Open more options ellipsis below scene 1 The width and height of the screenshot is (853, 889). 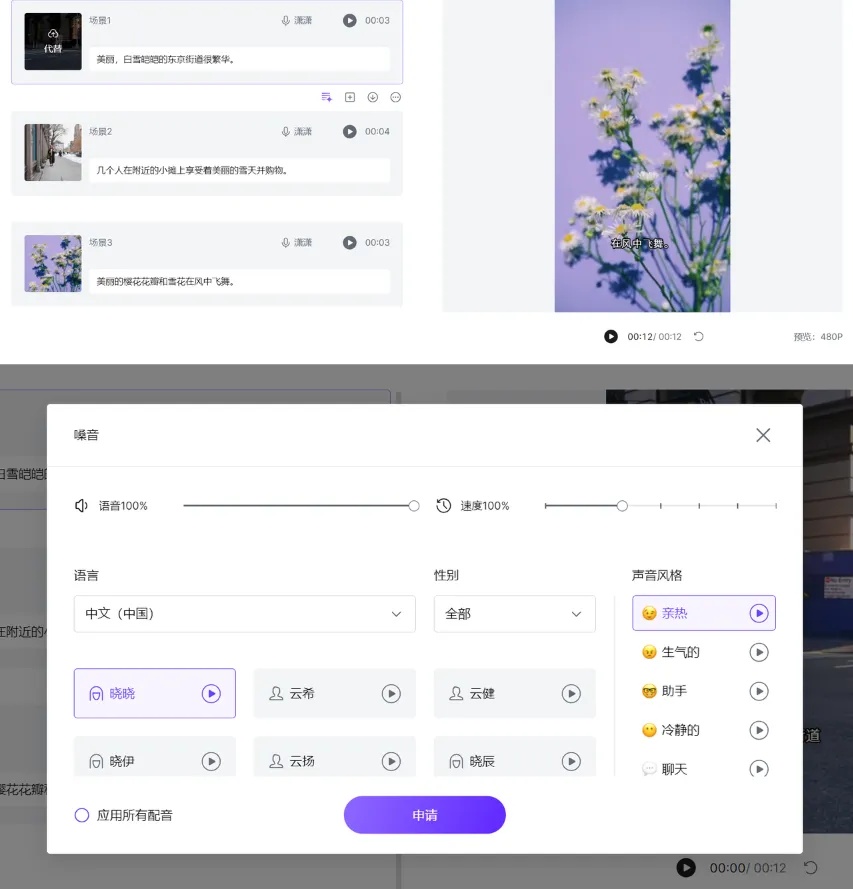pos(396,98)
